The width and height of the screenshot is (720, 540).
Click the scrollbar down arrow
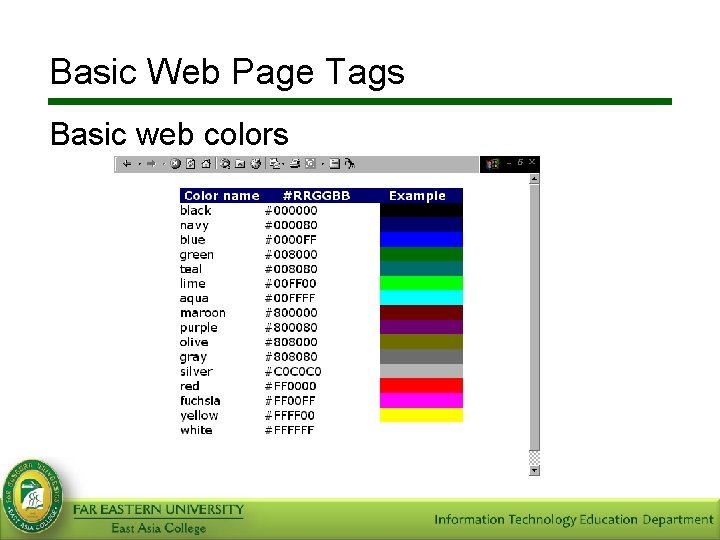point(534,470)
